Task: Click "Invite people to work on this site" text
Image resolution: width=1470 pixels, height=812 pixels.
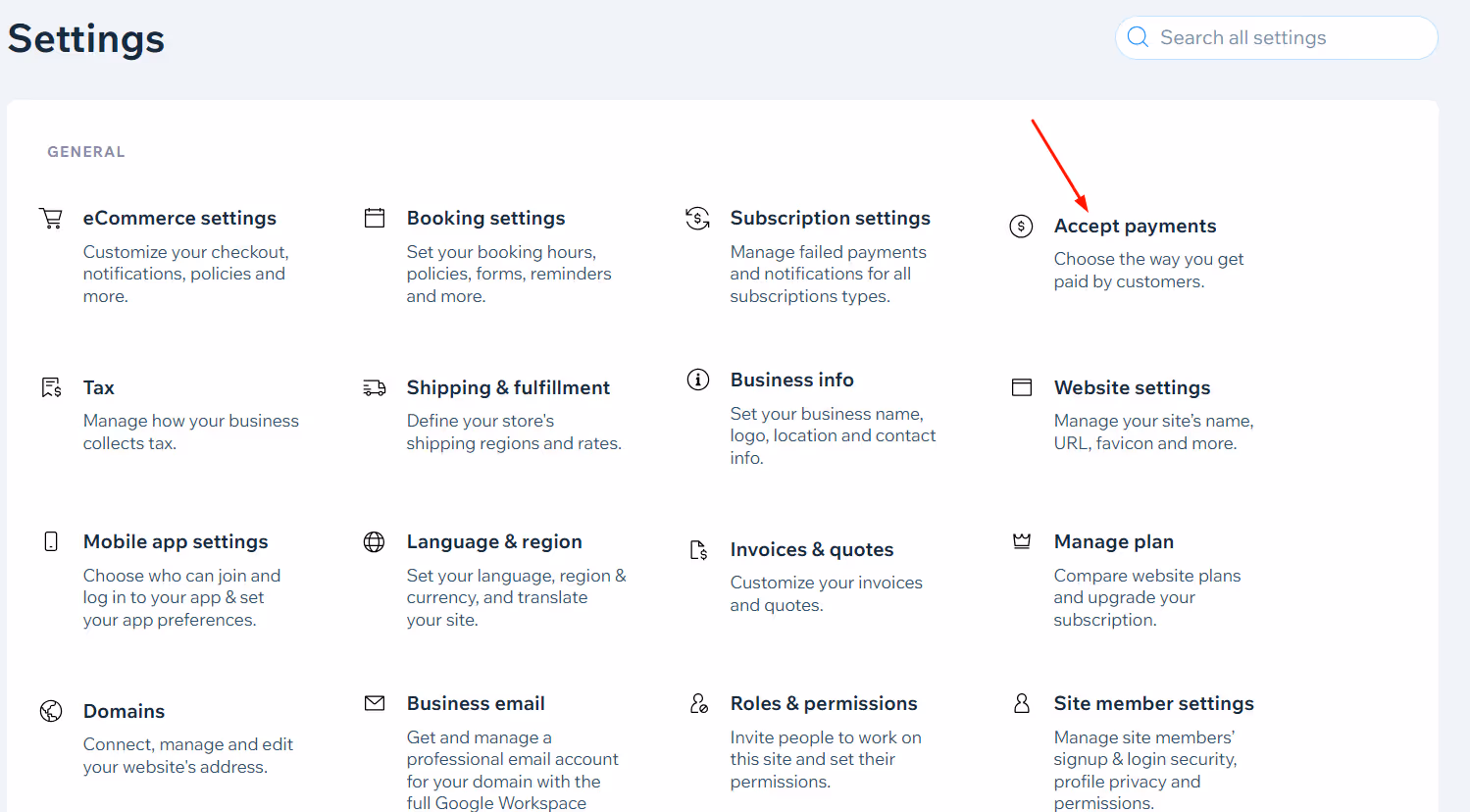Action: (826, 759)
